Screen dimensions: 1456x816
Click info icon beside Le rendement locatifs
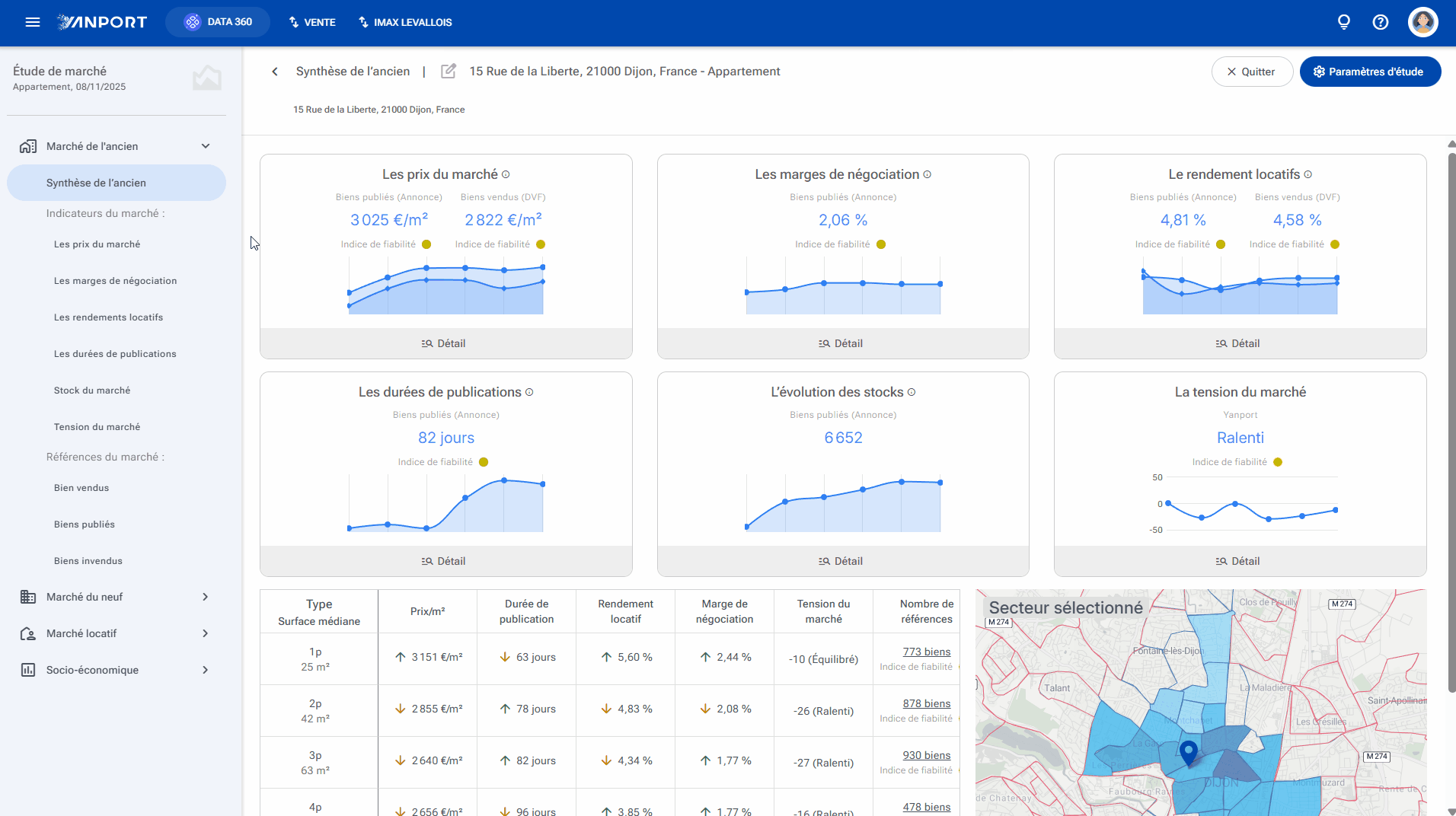tap(1308, 174)
